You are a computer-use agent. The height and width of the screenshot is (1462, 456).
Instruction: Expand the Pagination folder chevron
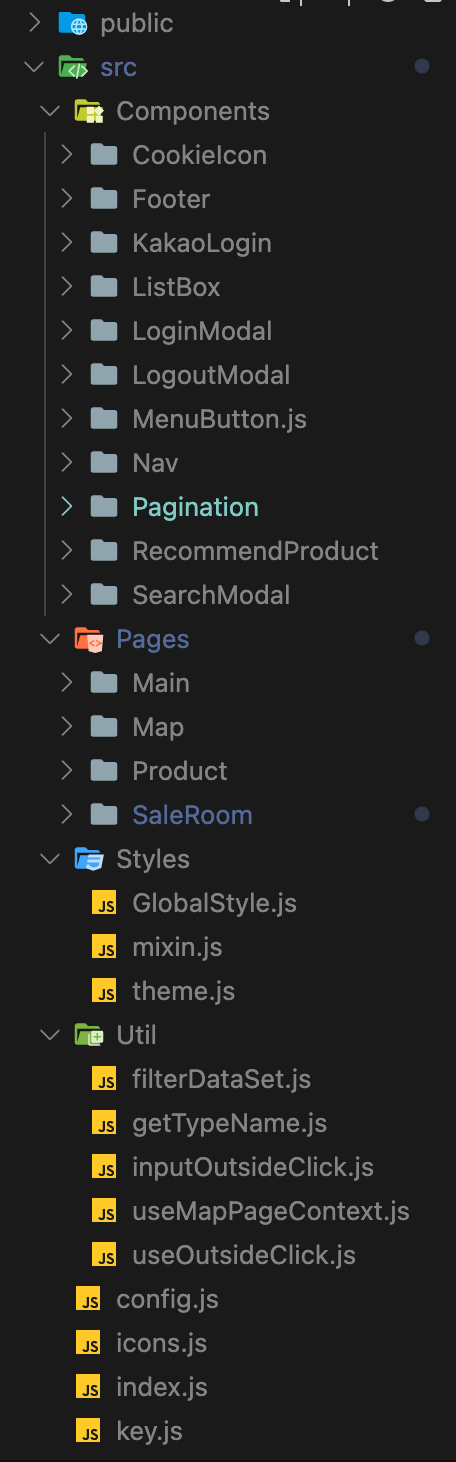66,507
